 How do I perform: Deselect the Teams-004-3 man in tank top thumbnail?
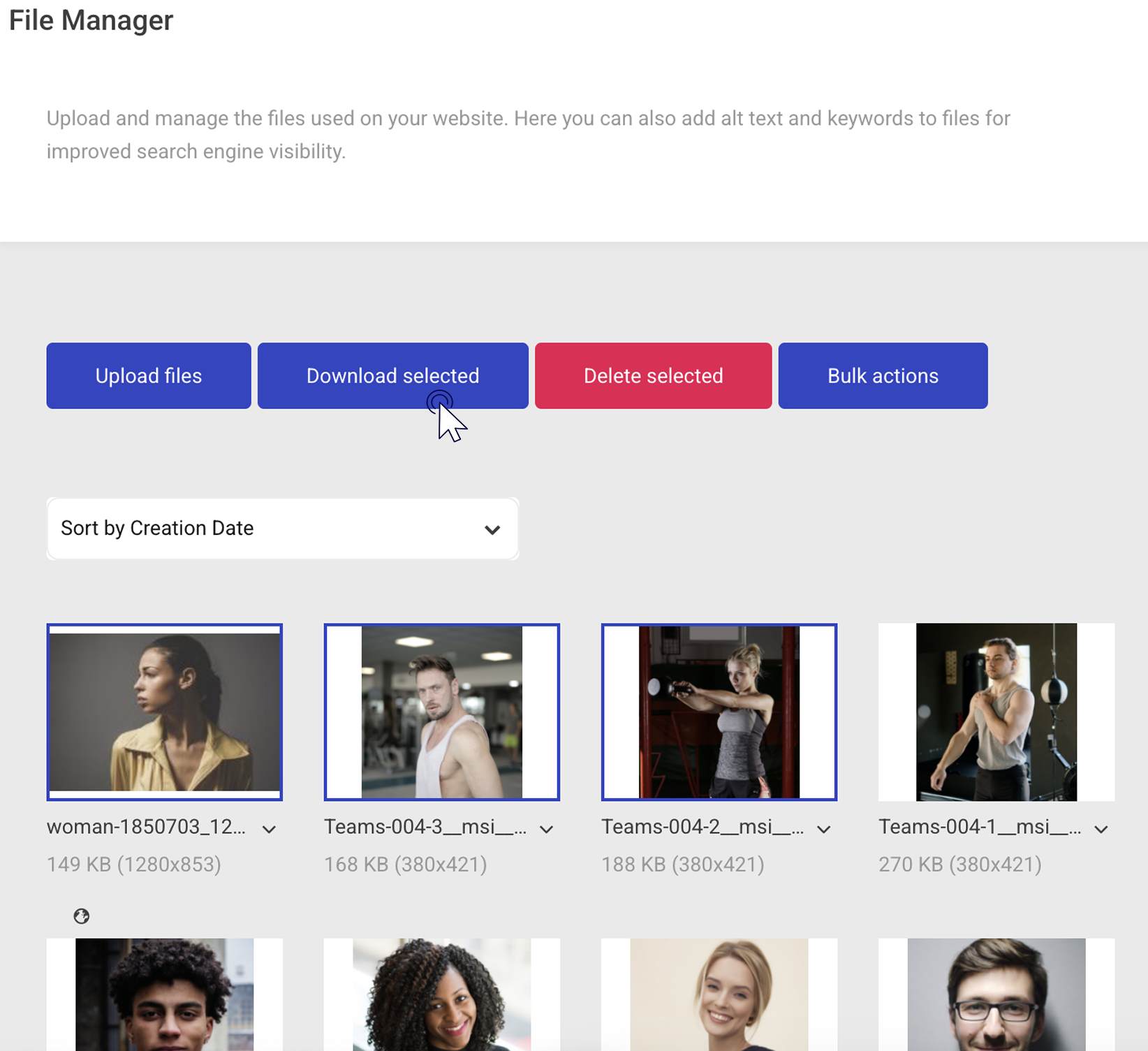tap(442, 712)
